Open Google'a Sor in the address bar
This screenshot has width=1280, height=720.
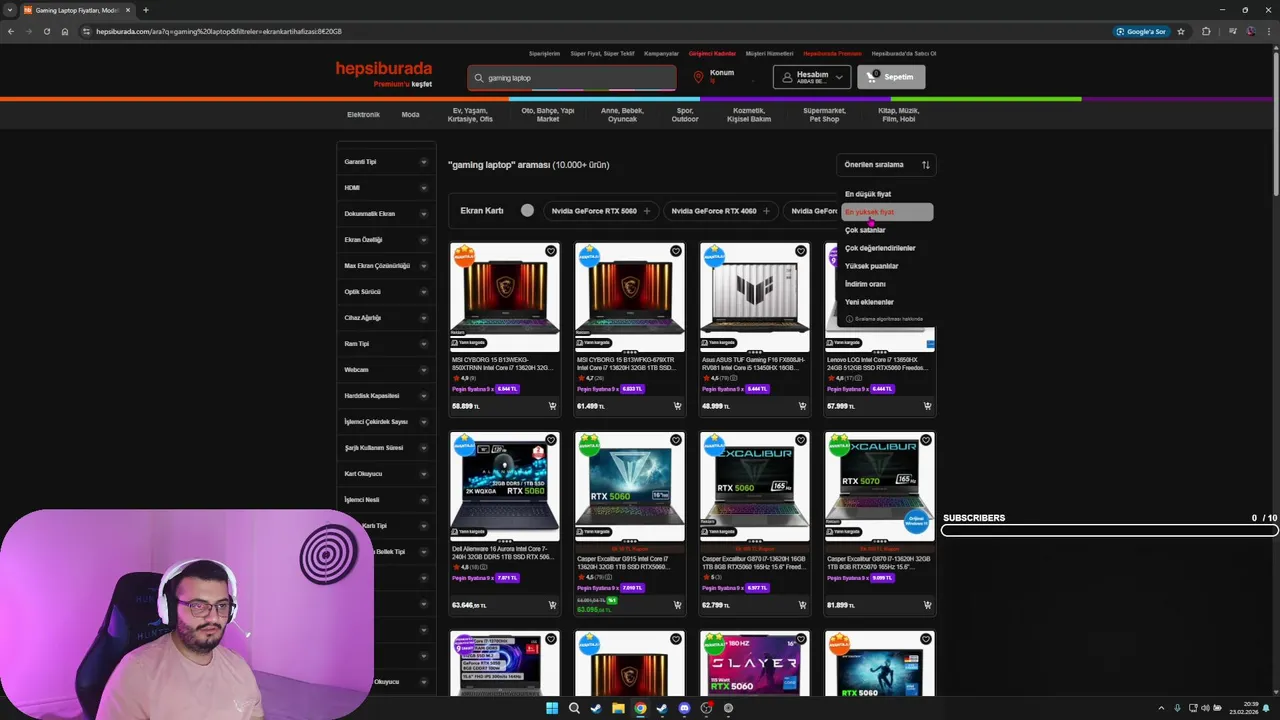(1141, 31)
